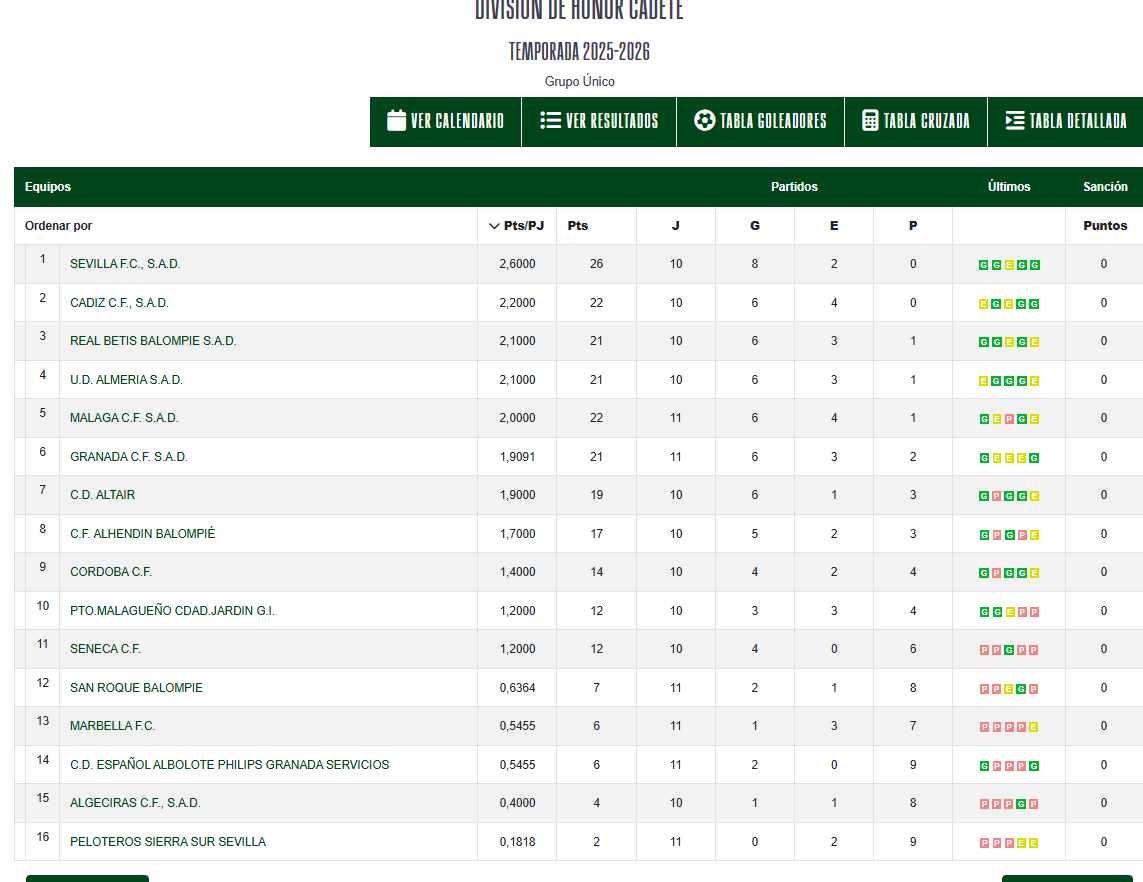
Task: Open C.F. ALHENDIN BALOMPIÉ team link
Action: [142, 534]
